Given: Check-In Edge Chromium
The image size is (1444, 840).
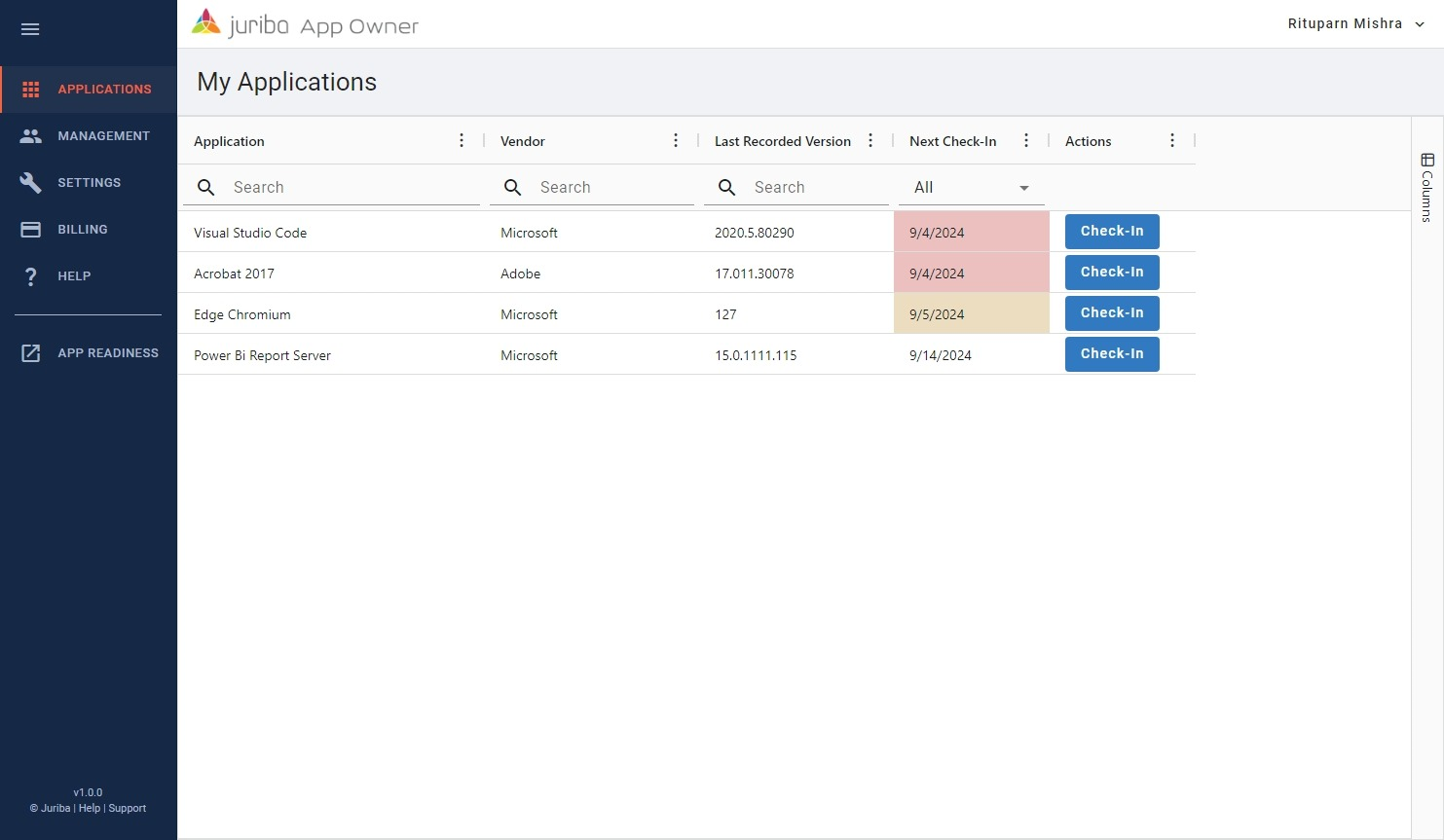Looking at the screenshot, I should coord(1112,313).
